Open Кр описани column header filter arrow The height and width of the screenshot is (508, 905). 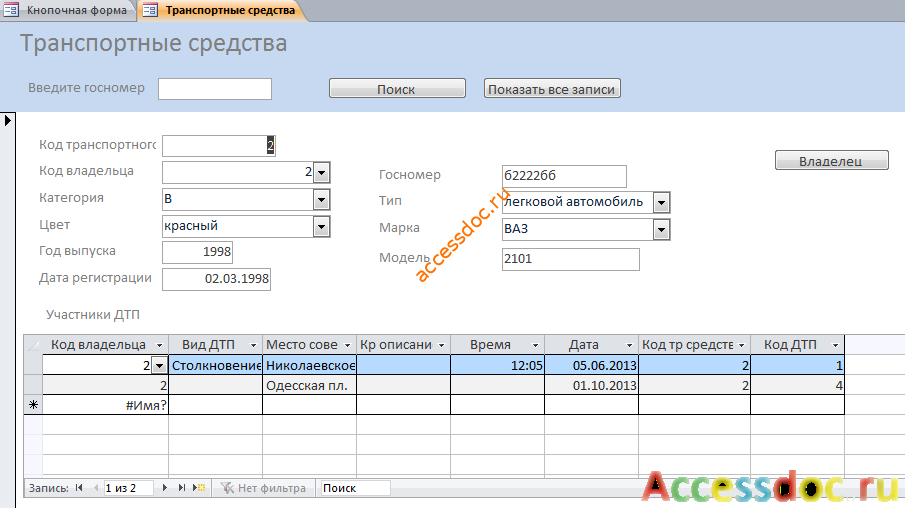pyautogui.click(x=442, y=345)
